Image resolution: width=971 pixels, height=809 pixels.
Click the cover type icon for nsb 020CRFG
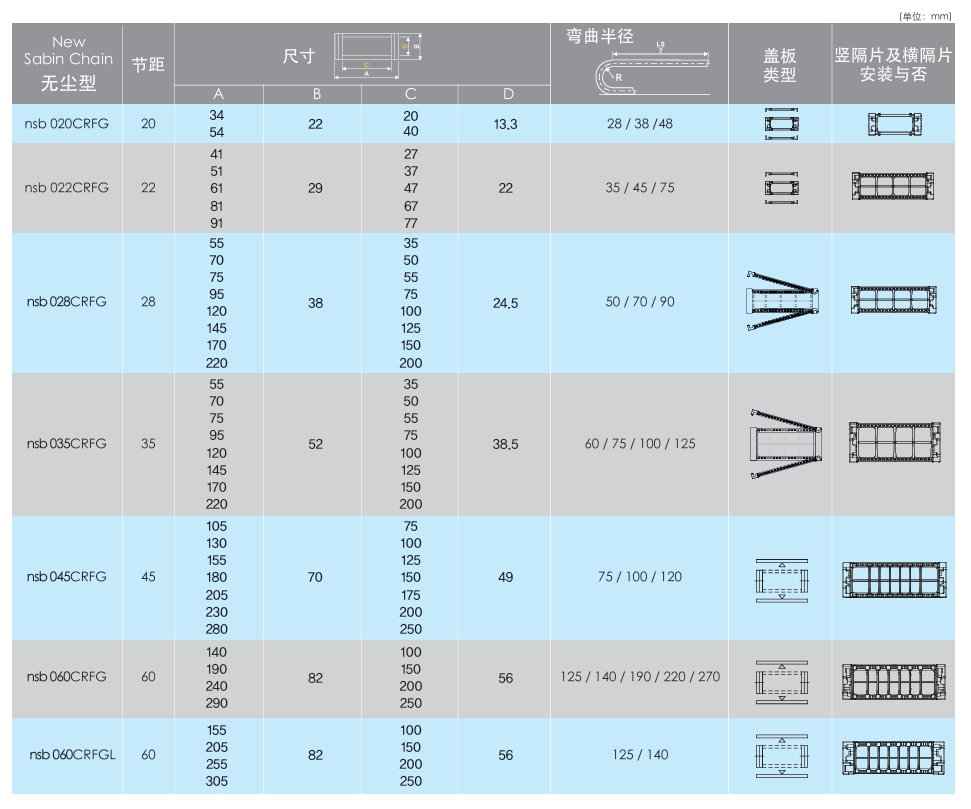click(x=781, y=124)
